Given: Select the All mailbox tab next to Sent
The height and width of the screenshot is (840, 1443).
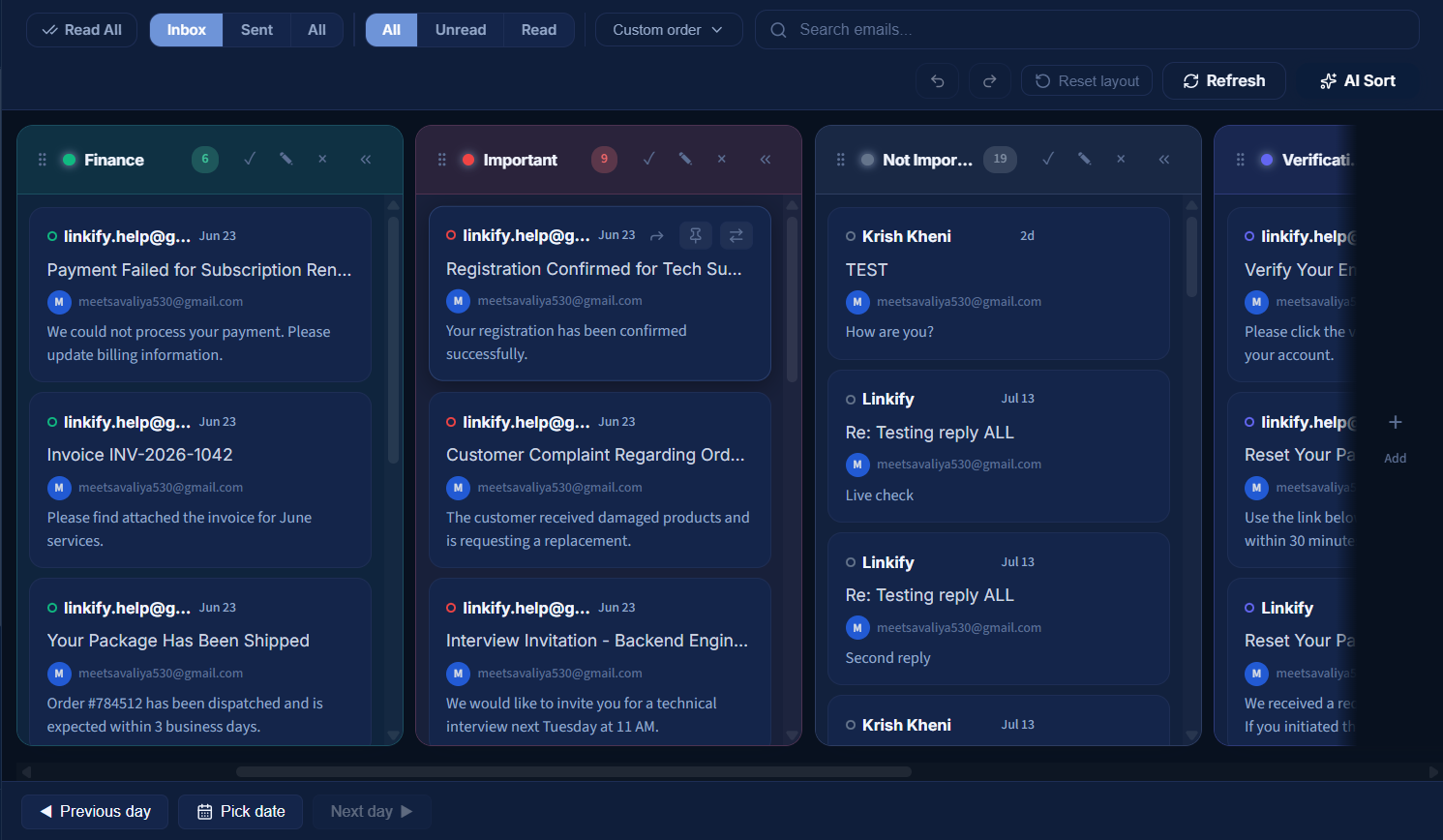Looking at the screenshot, I should pos(316,30).
